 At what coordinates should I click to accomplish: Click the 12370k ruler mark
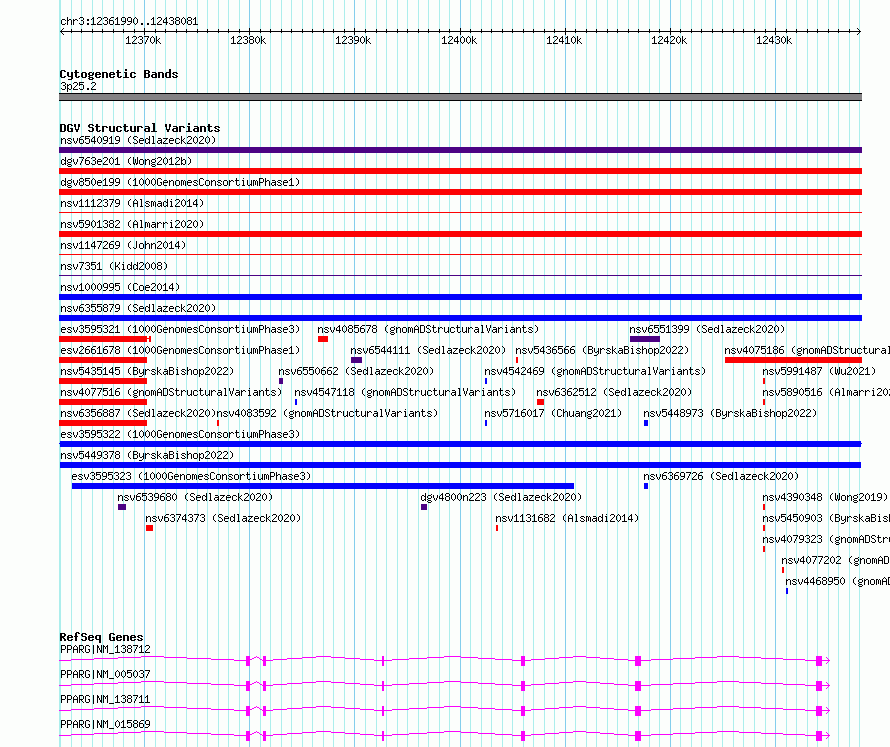pos(143,40)
